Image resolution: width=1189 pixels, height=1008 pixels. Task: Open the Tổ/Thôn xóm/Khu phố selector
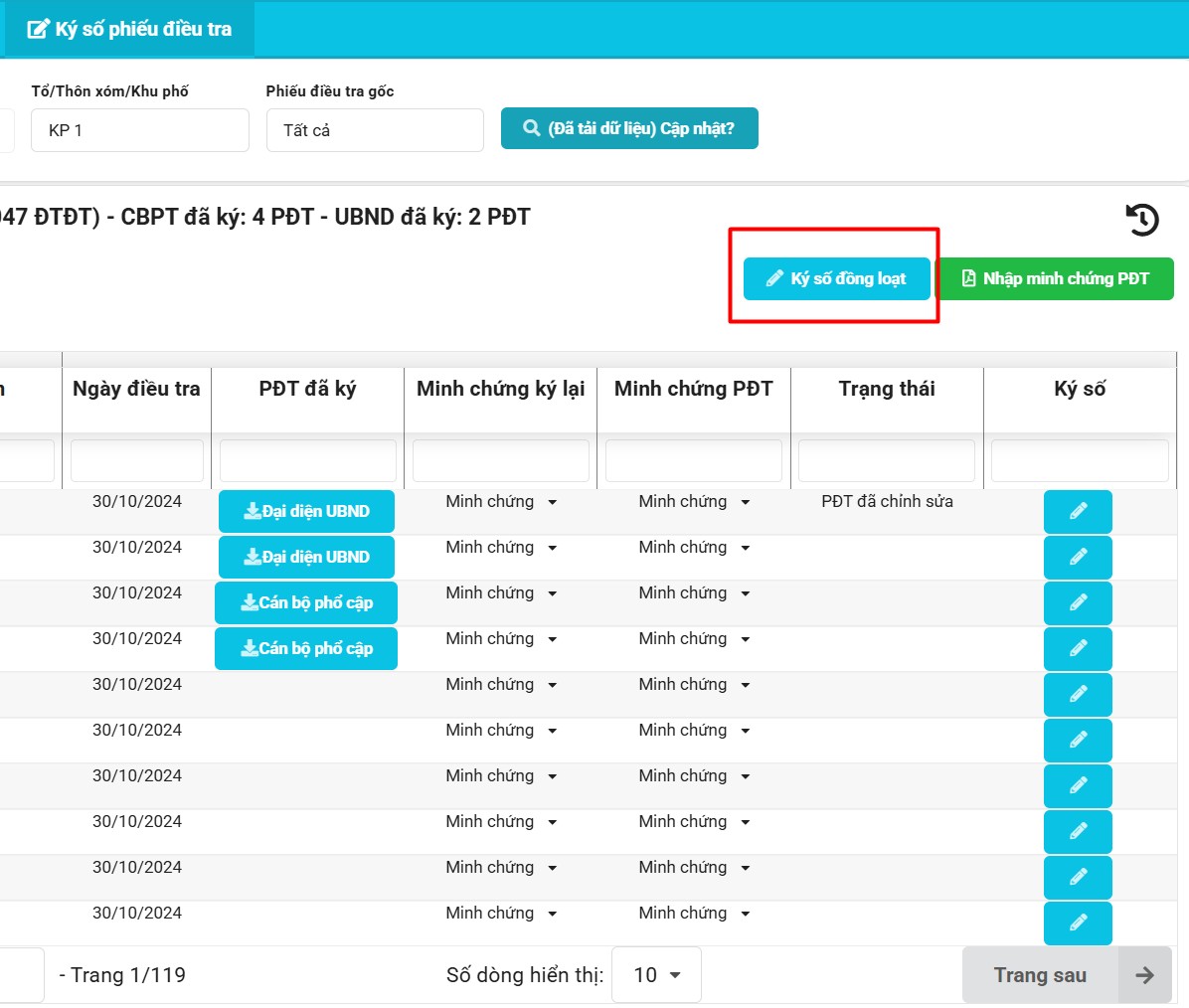[139, 130]
